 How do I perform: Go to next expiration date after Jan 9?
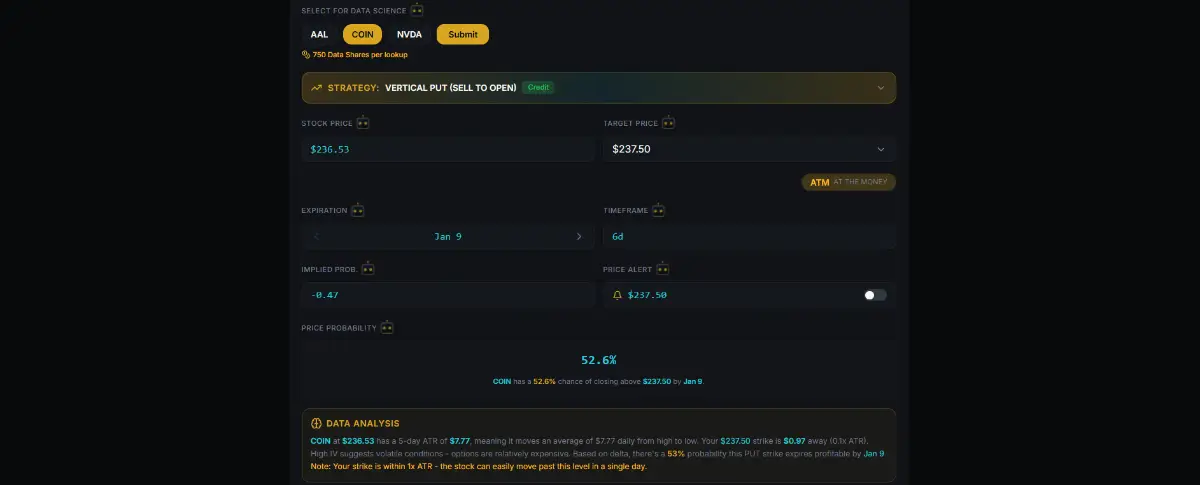point(579,237)
